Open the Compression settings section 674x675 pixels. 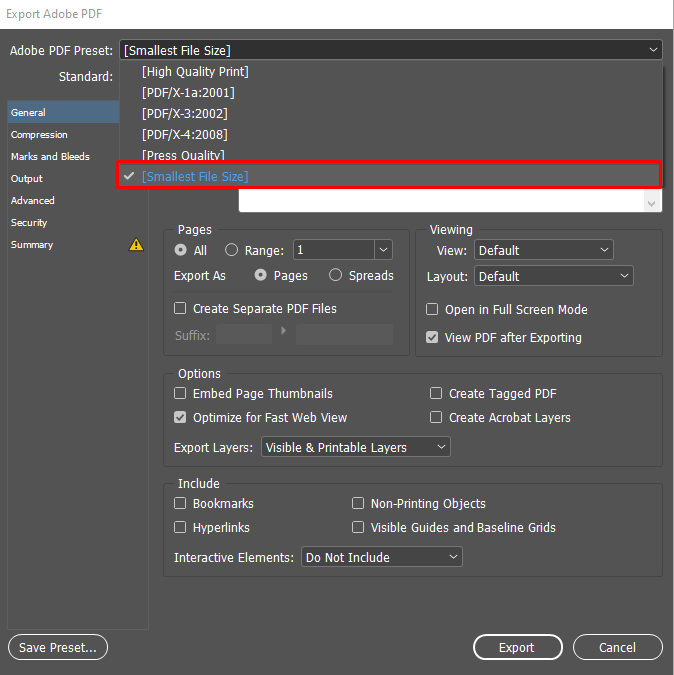[40, 135]
